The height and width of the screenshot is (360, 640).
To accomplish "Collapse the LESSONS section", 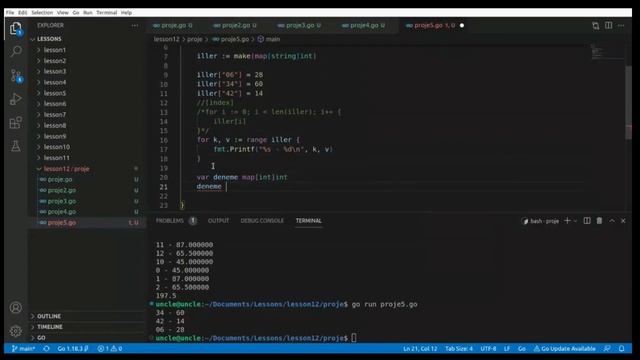I will click(x=49, y=39).
